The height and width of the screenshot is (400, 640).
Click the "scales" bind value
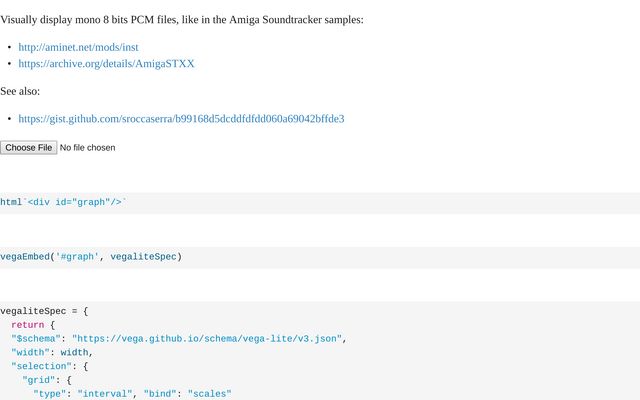[209, 394]
